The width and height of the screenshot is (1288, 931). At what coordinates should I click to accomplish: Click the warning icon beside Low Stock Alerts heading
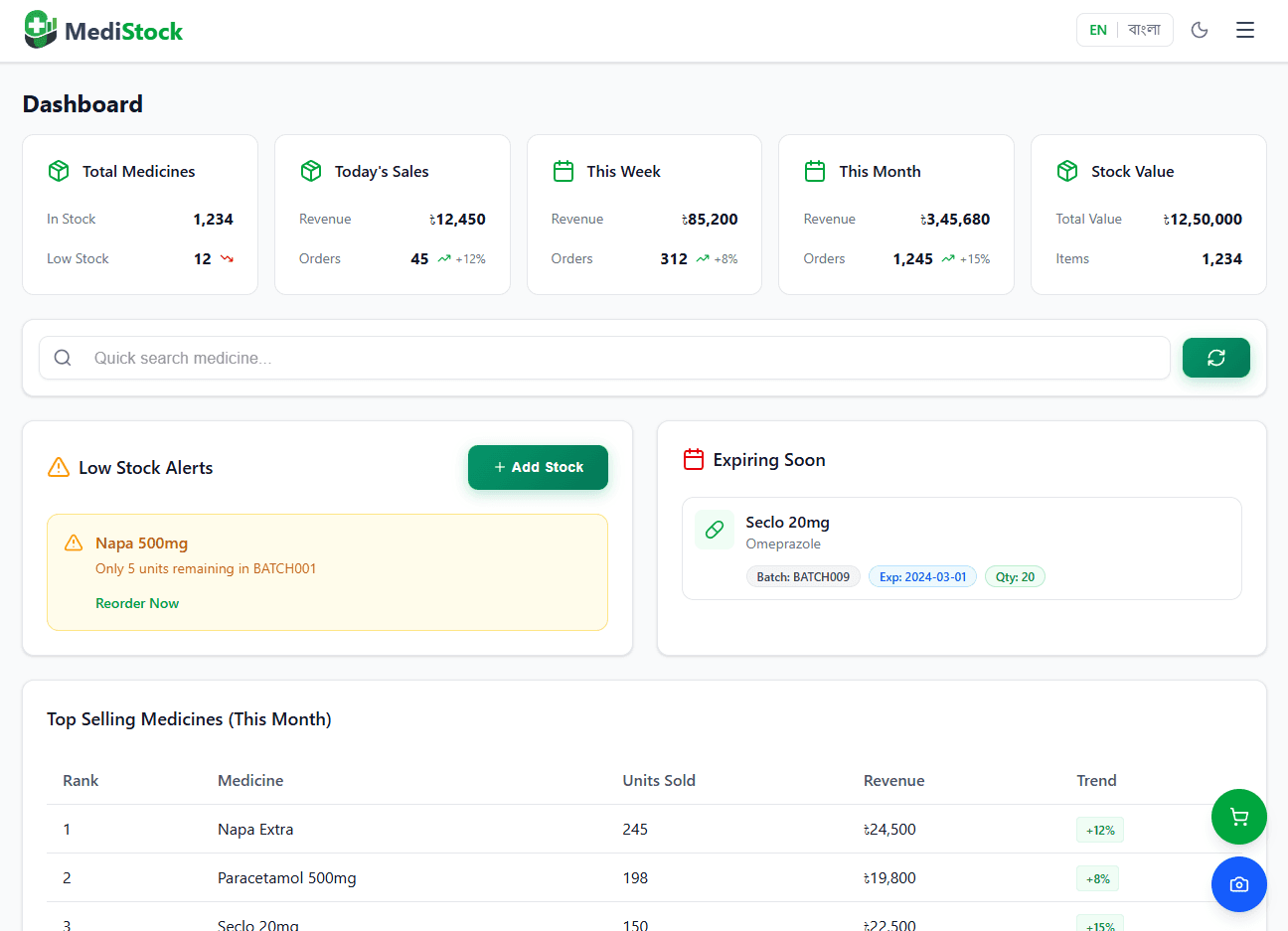pos(58,467)
